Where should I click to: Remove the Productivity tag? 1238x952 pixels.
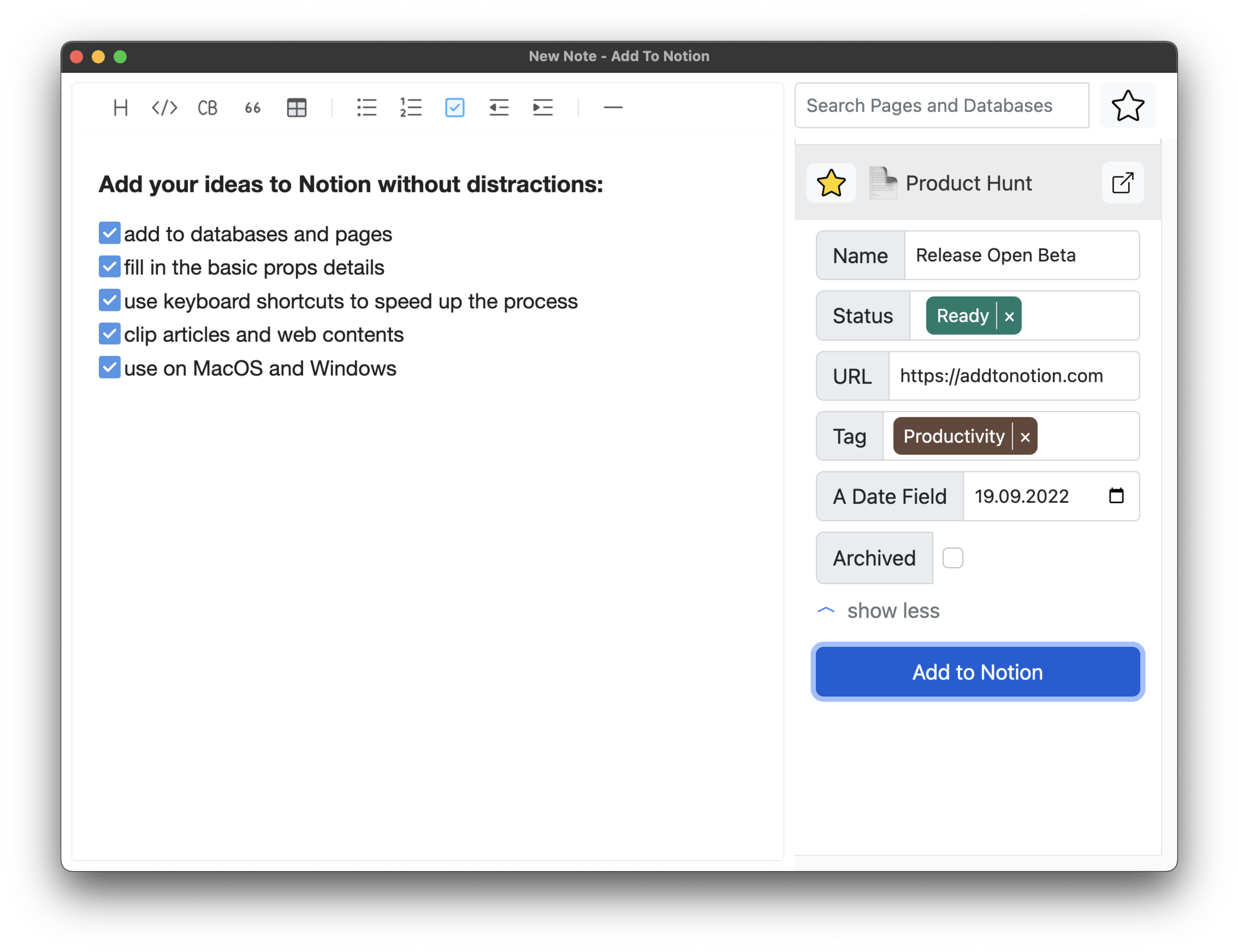pyautogui.click(x=1025, y=436)
